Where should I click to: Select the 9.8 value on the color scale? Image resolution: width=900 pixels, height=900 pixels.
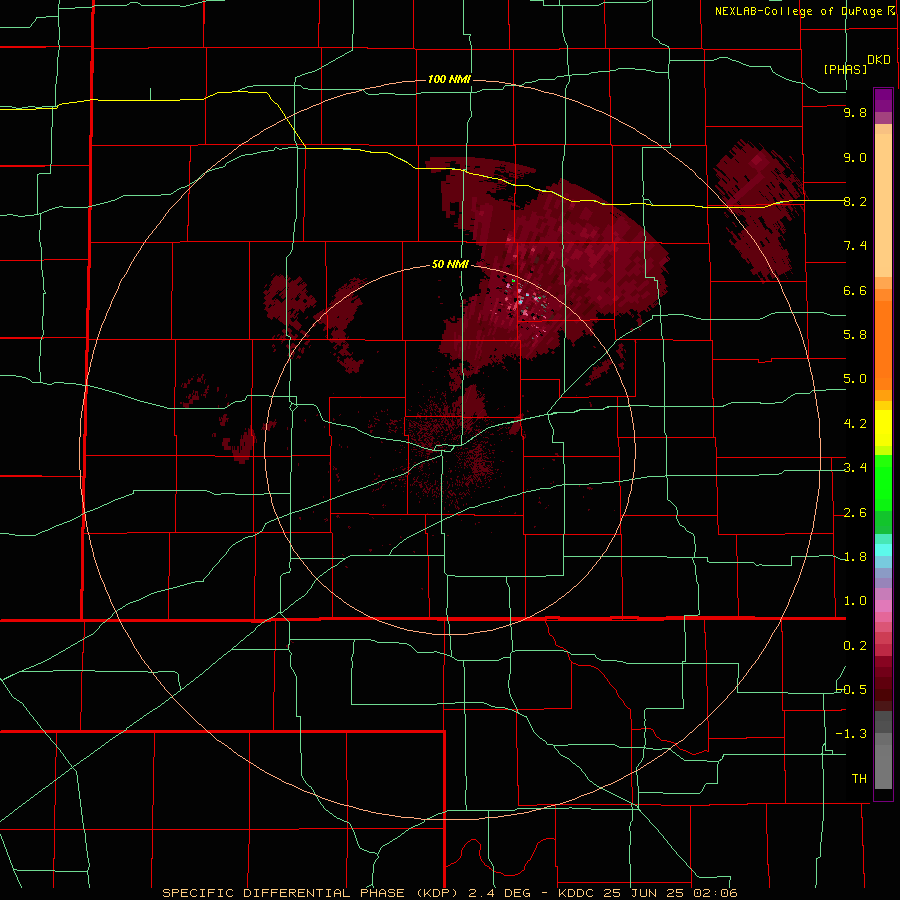[855, 112]
